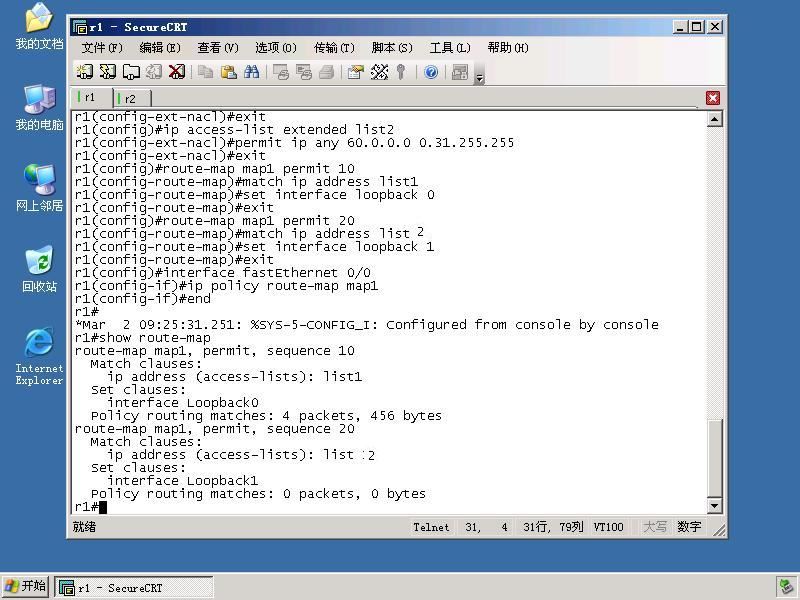Open the 脚本(S) menu
The height and width of the screenshot is (600, 800).
392,48
